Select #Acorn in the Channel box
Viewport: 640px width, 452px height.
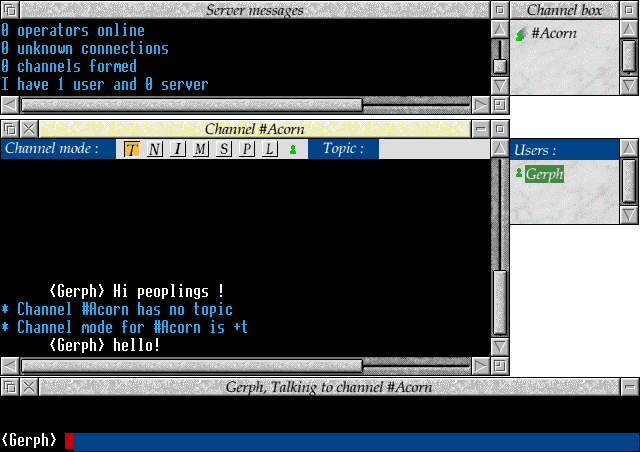coord(553,34)
